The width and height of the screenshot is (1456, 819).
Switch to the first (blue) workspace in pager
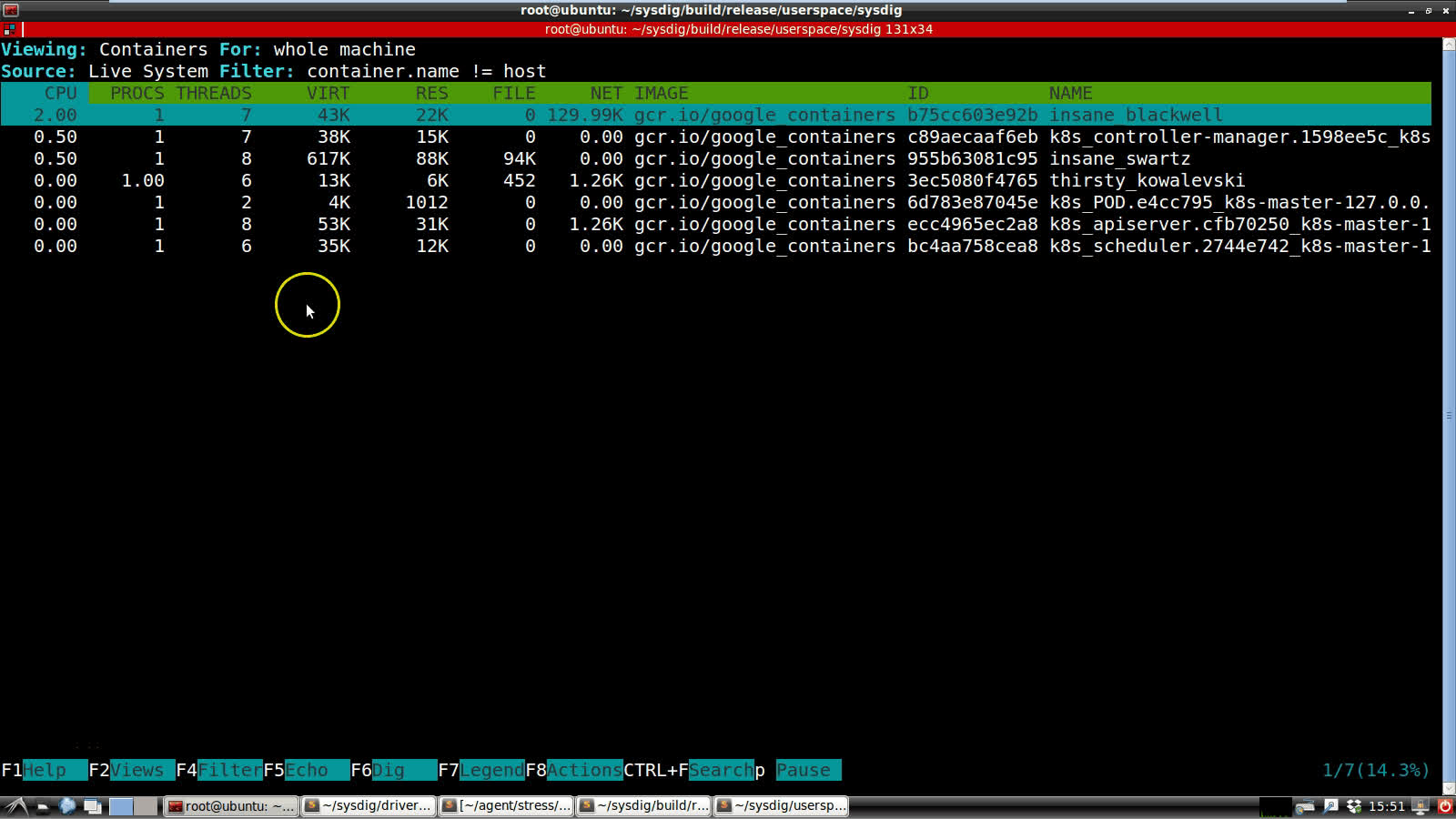121,806
